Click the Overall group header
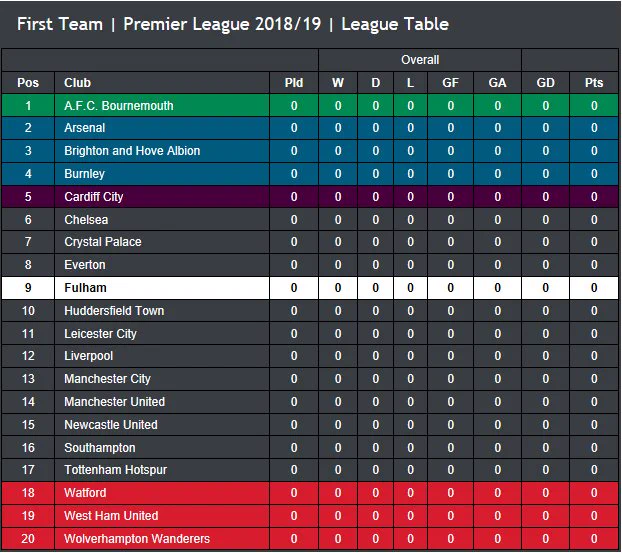This screenshot has width=622, height=553. [420, 60]
